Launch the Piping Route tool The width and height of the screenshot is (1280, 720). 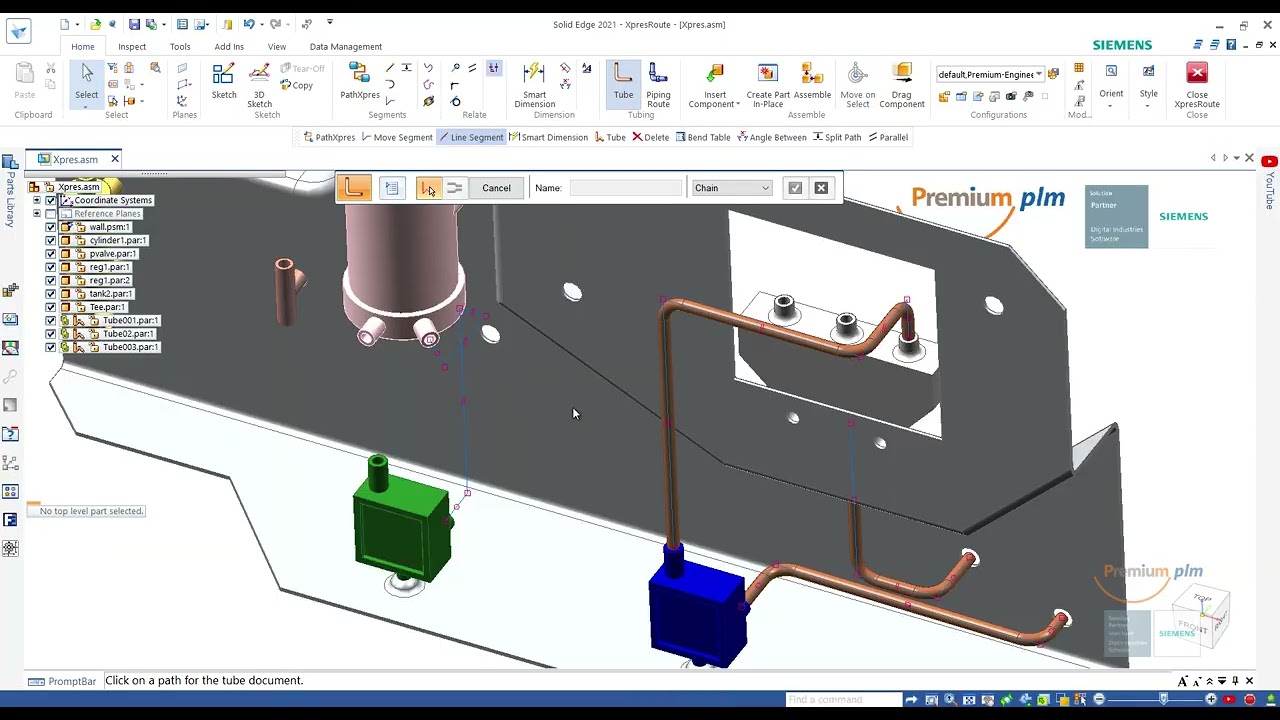(x=658, y=85)
